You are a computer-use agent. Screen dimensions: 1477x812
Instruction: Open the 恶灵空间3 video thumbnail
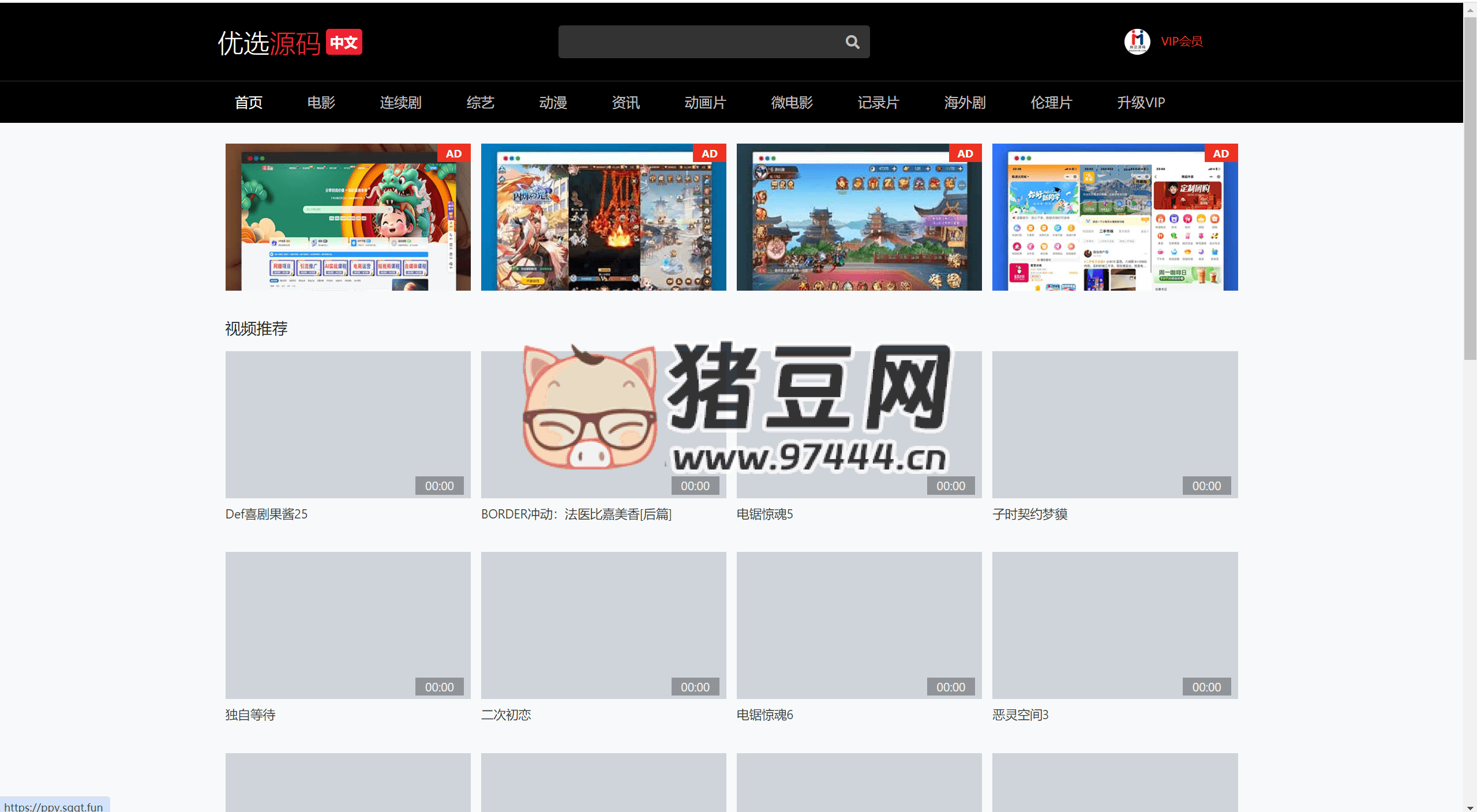point(1115,625)
